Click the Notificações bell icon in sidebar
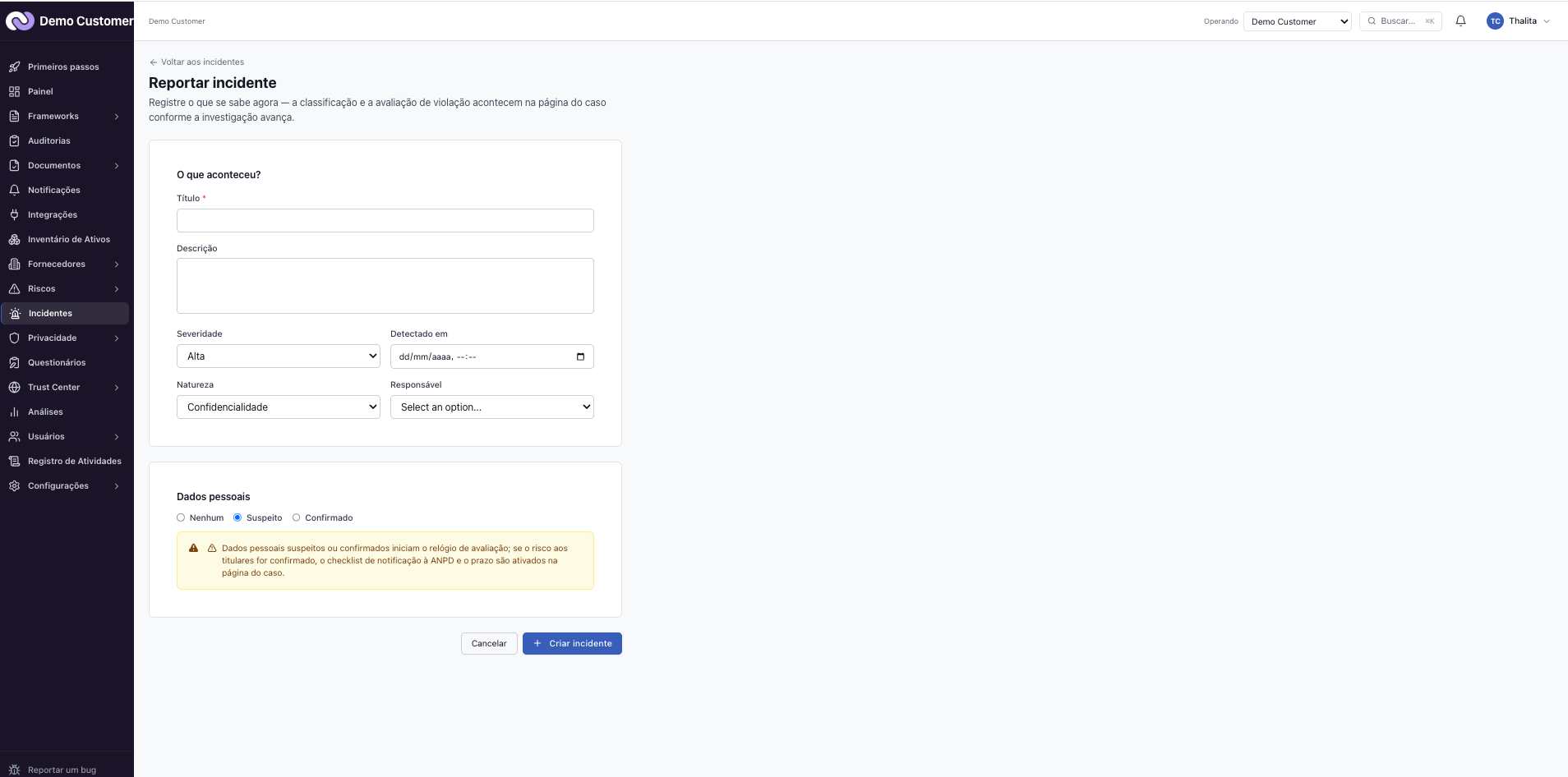 tap(14, 190)
